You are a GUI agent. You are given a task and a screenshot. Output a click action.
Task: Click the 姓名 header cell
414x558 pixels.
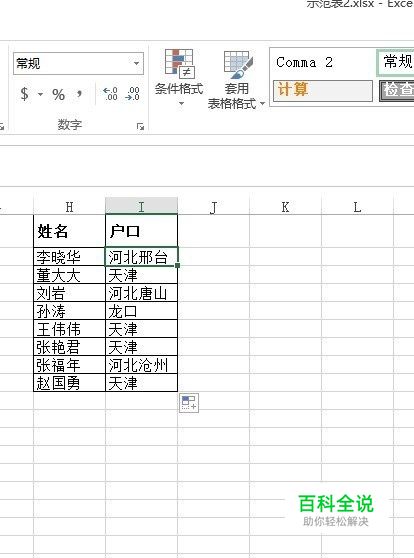(69, 231)
